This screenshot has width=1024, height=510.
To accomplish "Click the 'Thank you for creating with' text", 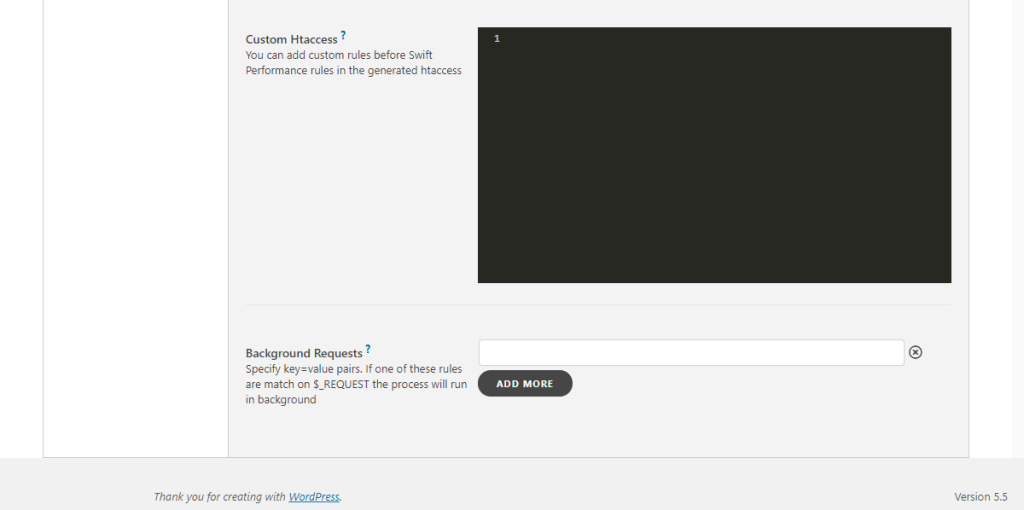I will (x=220, y=497).
